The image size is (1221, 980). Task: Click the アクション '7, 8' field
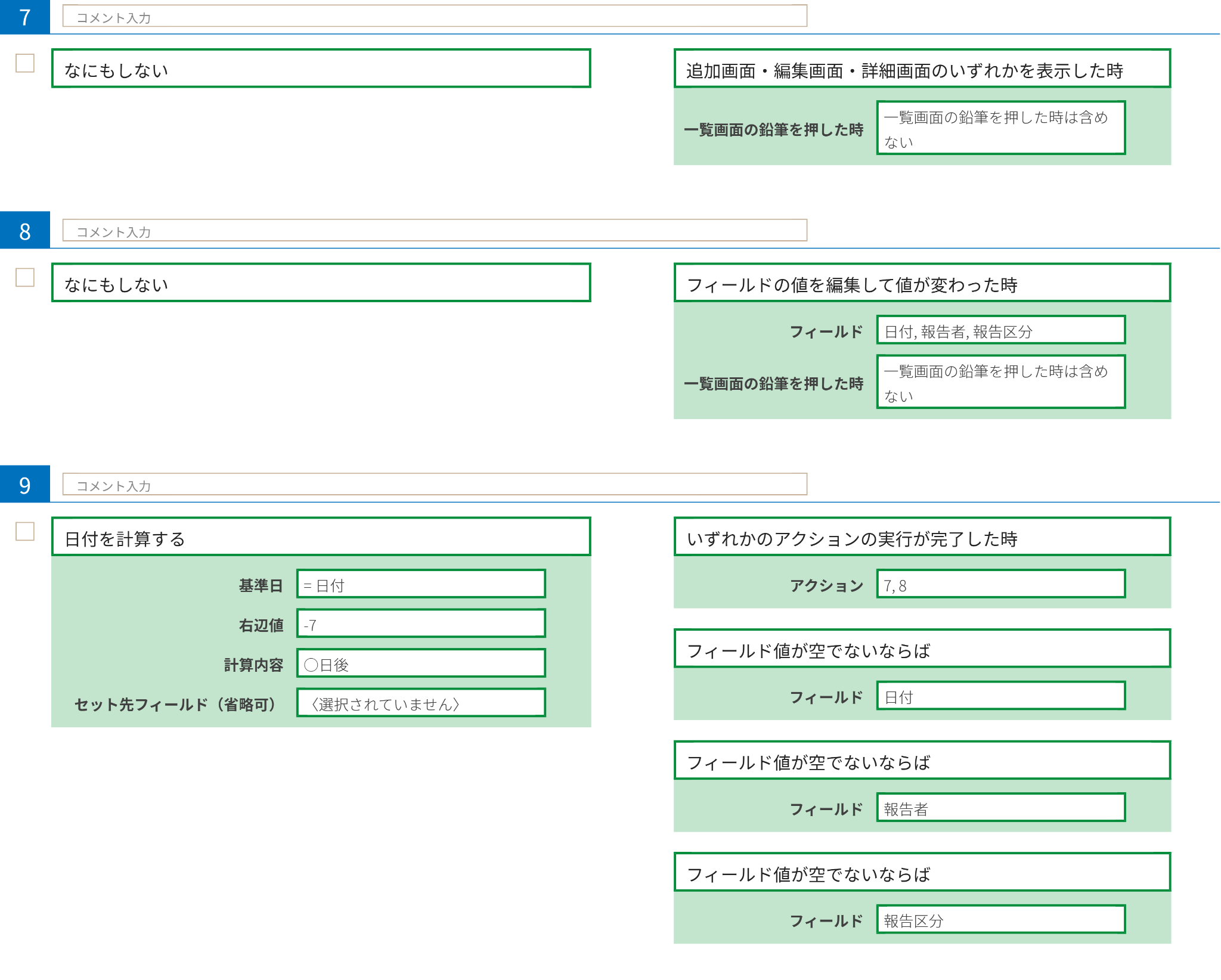coord(1000,584)
